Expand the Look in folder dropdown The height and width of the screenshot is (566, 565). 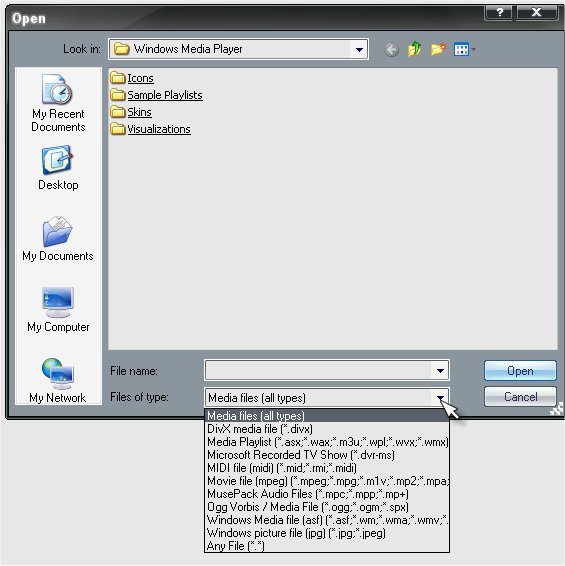pyautogui.click(x=359, y=49)
